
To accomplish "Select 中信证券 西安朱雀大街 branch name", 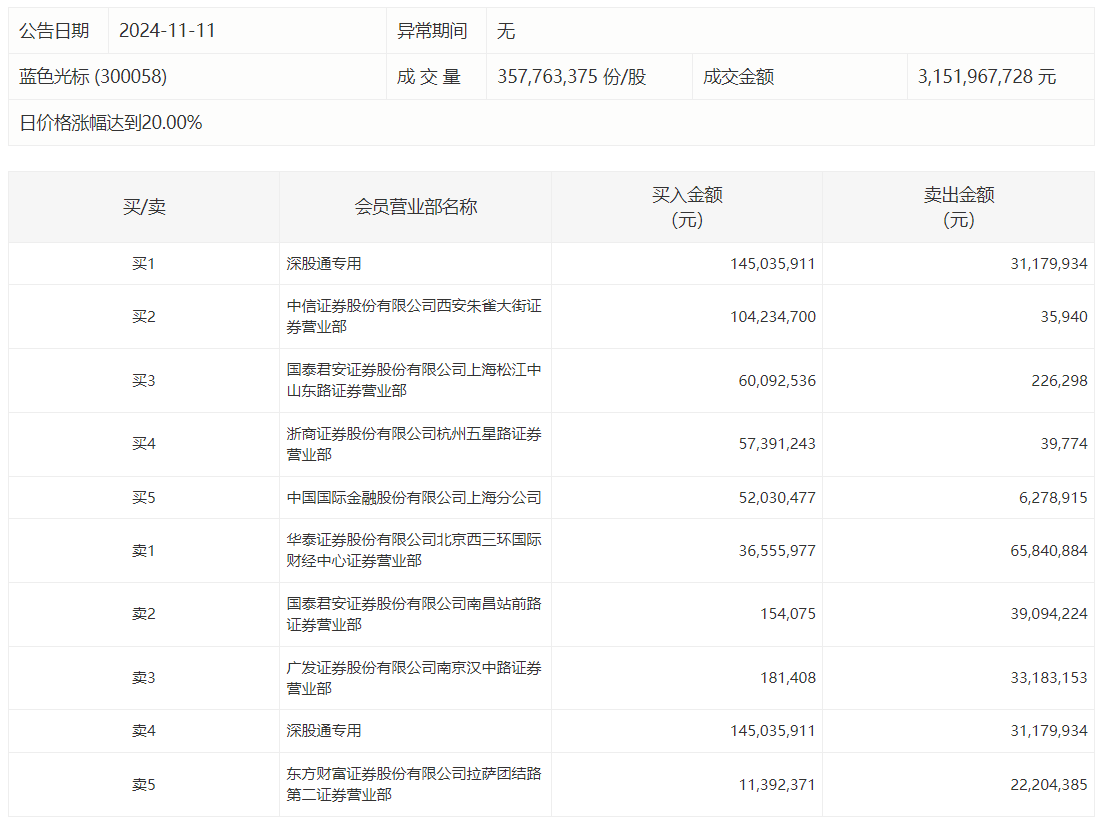I will (414, 316).
